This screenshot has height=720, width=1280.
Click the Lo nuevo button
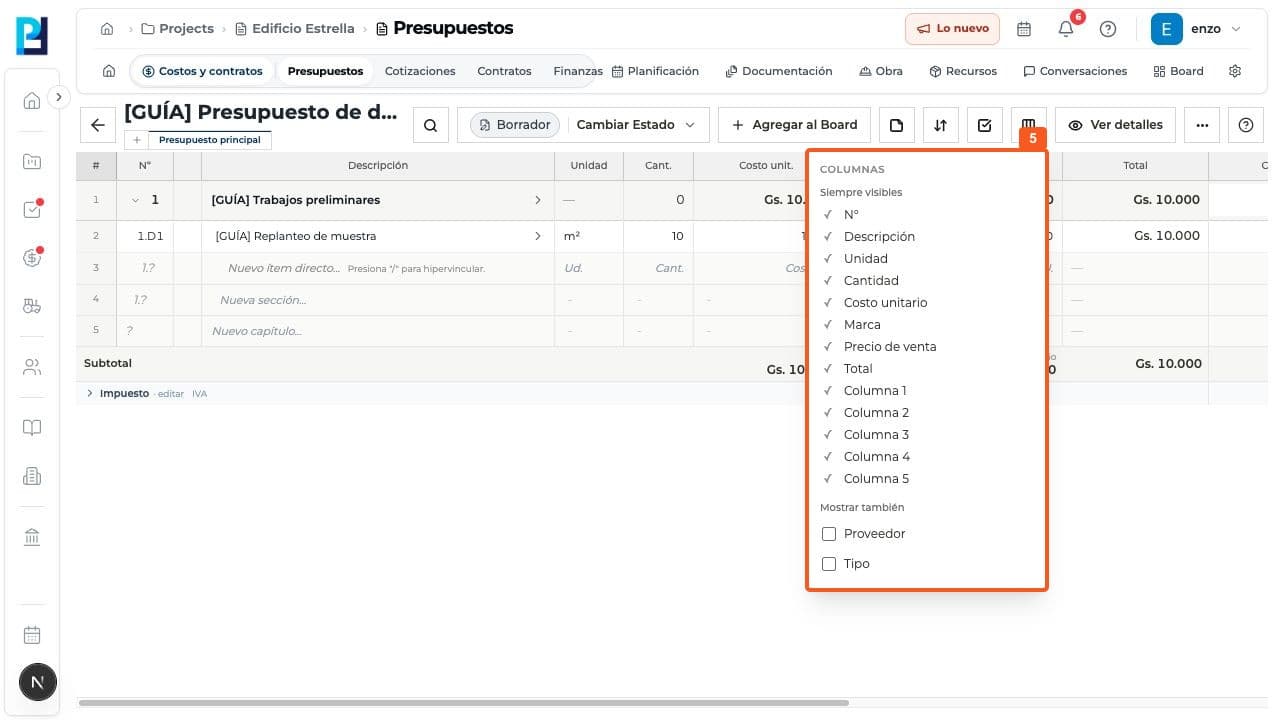point(952,29)
